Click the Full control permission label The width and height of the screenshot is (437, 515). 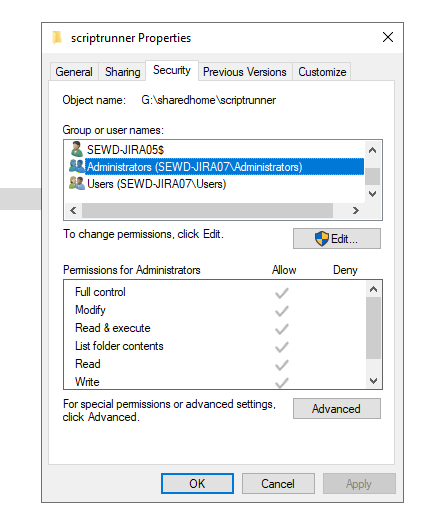point(100,292)
